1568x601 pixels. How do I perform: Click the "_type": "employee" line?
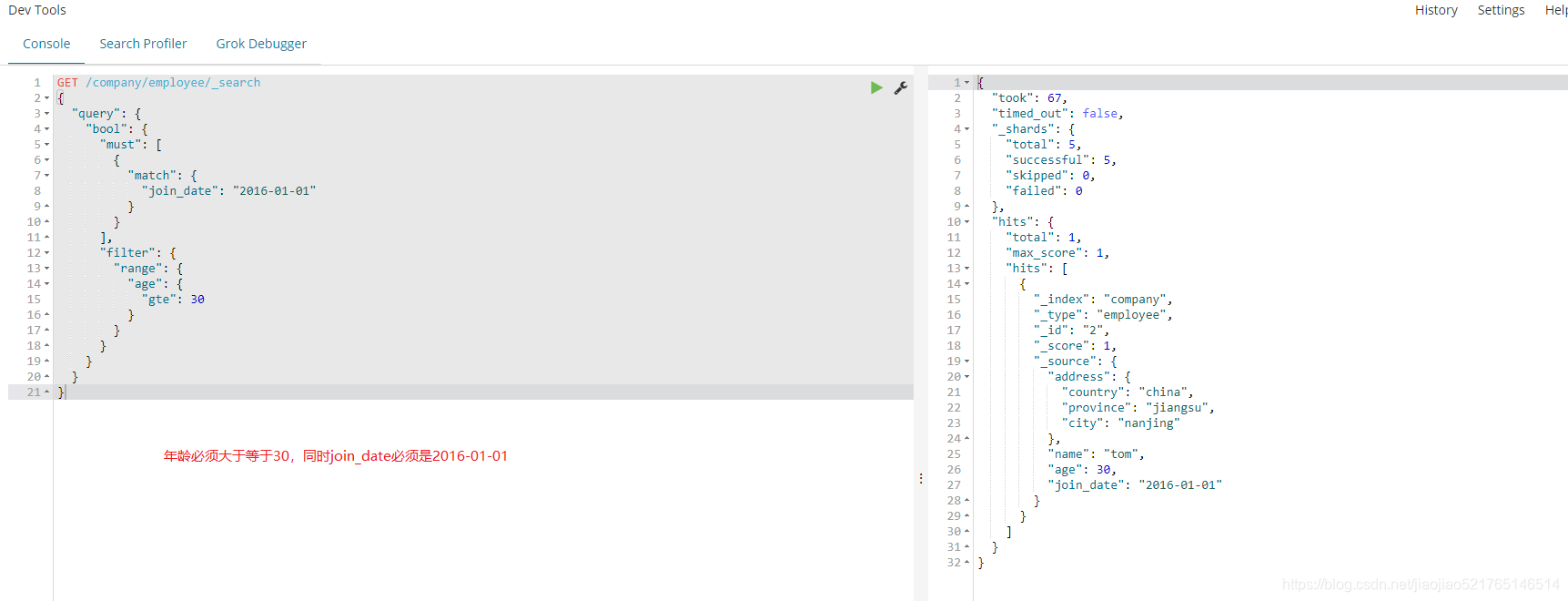(x=1103, y=315)
